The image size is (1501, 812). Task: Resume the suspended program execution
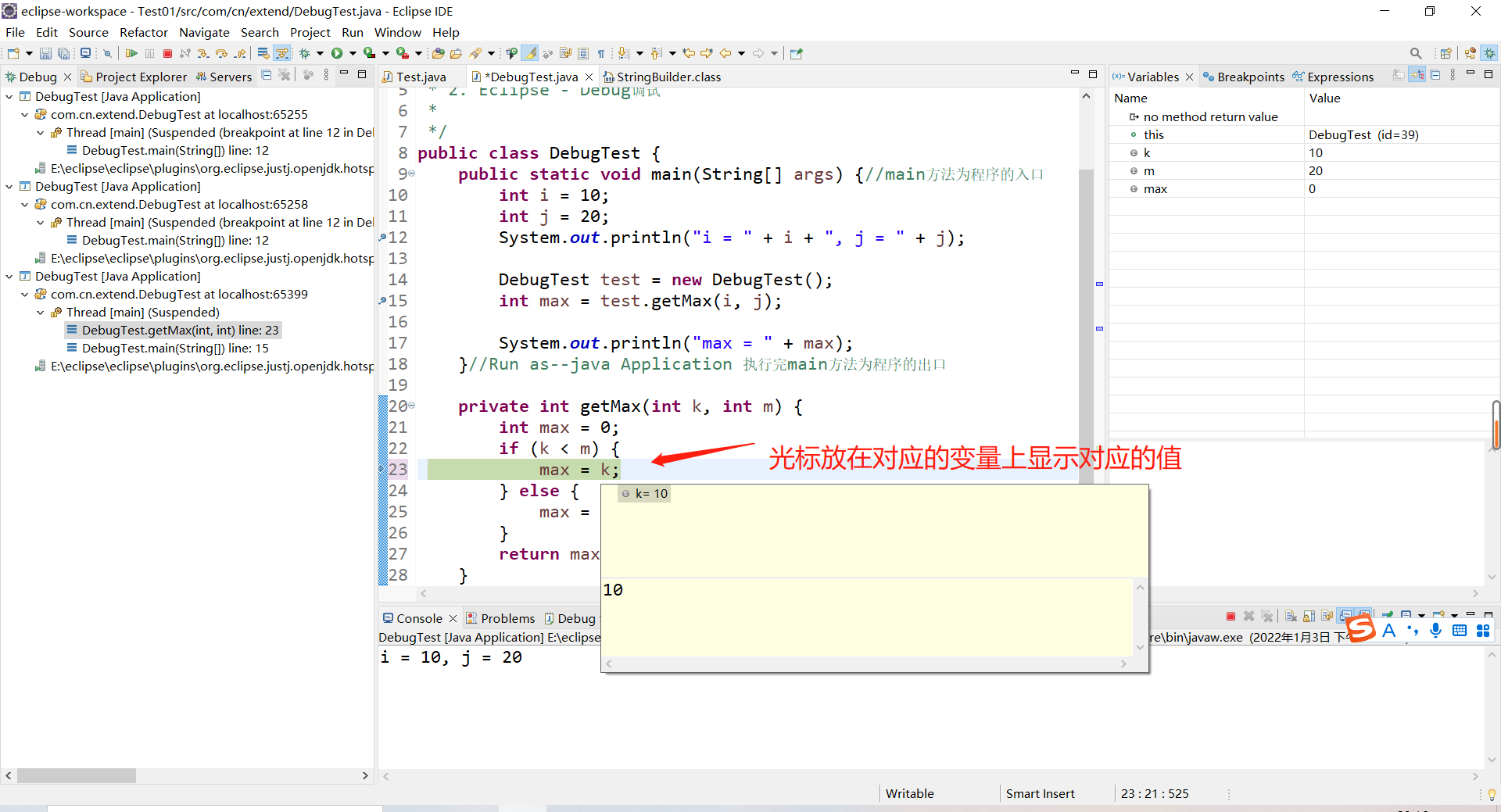133,53
